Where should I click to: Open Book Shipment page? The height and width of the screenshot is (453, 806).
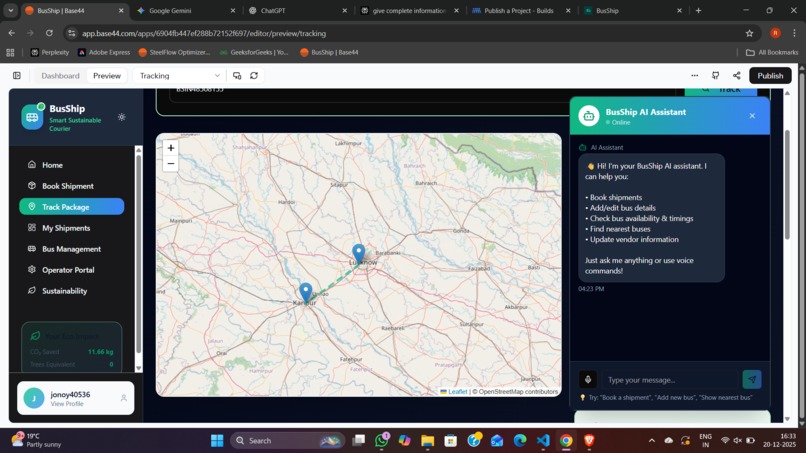pos(71,186)
